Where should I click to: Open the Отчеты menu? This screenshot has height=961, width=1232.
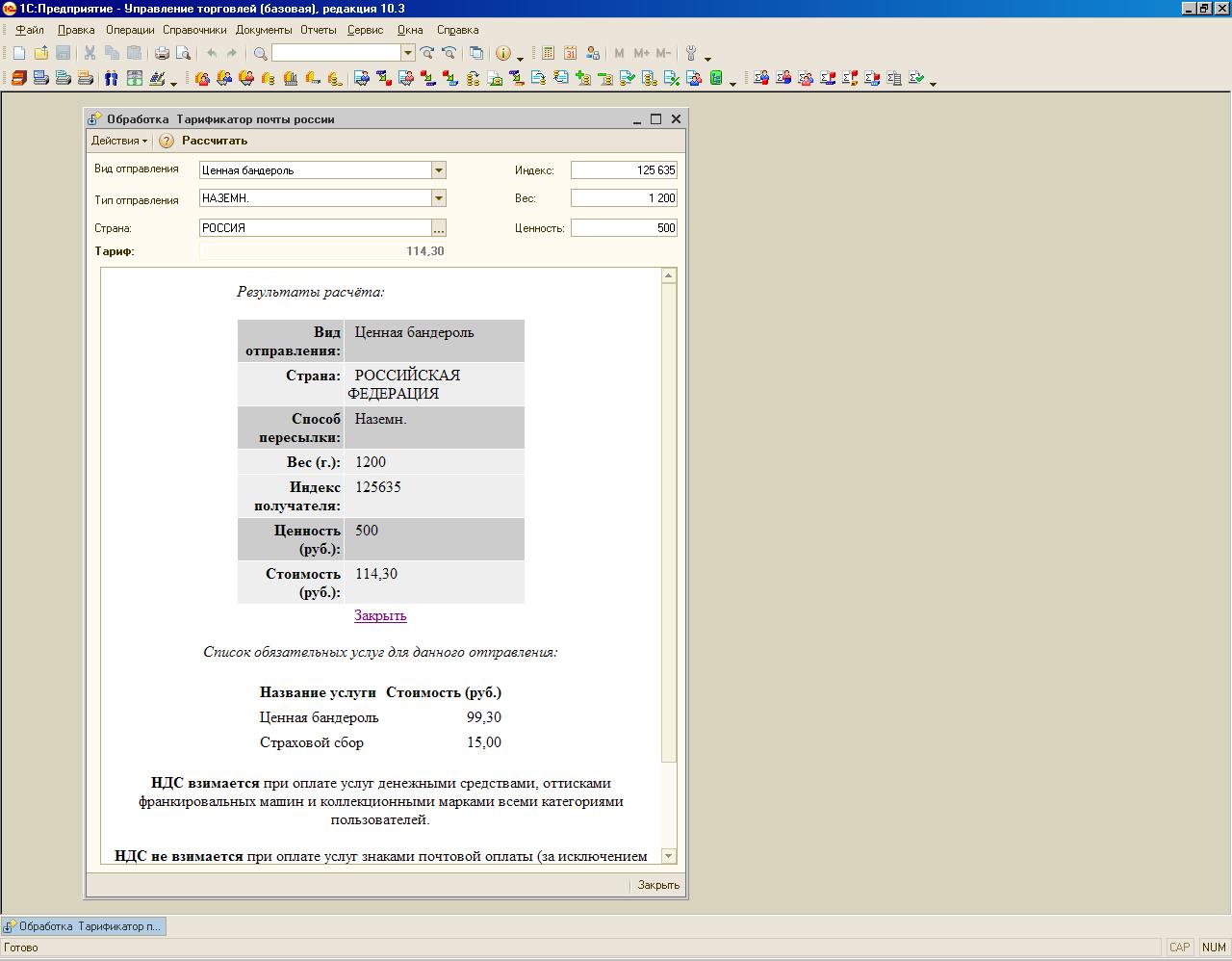click(318, 30)
